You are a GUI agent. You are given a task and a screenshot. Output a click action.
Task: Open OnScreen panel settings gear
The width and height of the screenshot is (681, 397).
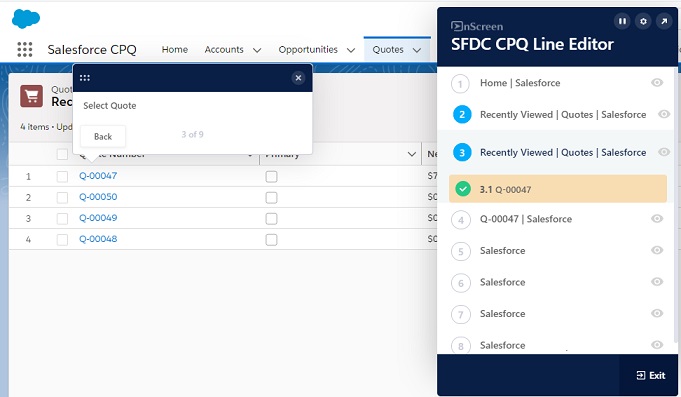(643, 21)
